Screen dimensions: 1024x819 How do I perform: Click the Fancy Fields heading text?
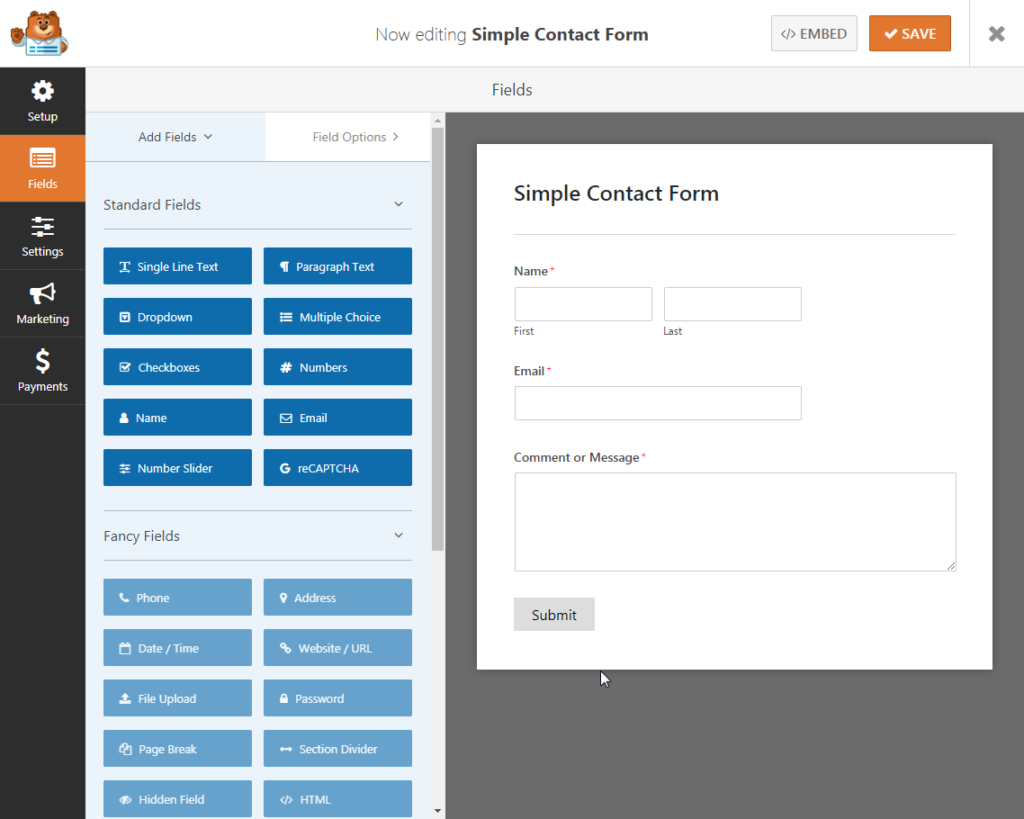142,536
